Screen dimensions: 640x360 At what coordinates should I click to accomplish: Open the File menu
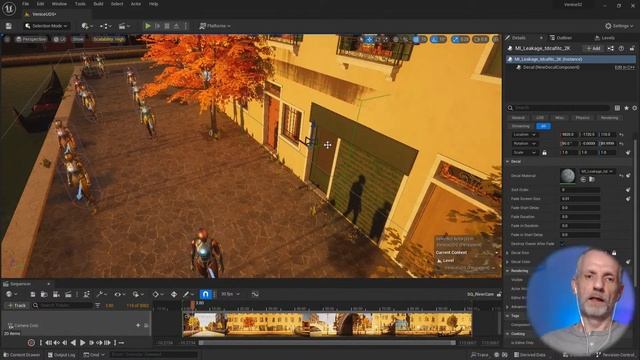tap(25, 4)
